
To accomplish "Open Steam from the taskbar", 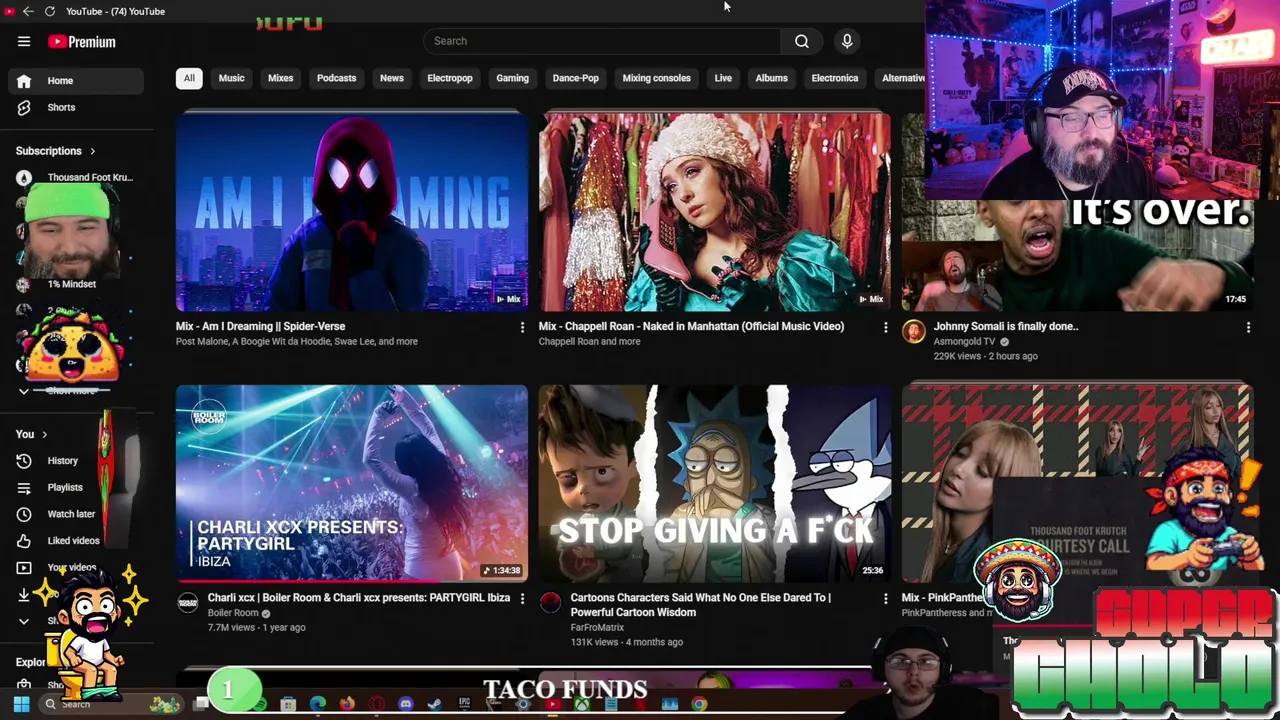I will coord(435,704).
